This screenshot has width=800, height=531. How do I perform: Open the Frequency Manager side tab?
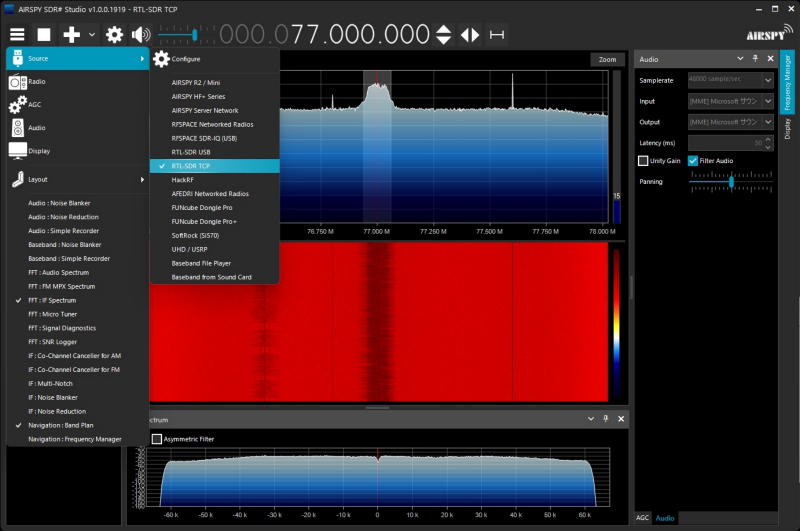point(787,83)
